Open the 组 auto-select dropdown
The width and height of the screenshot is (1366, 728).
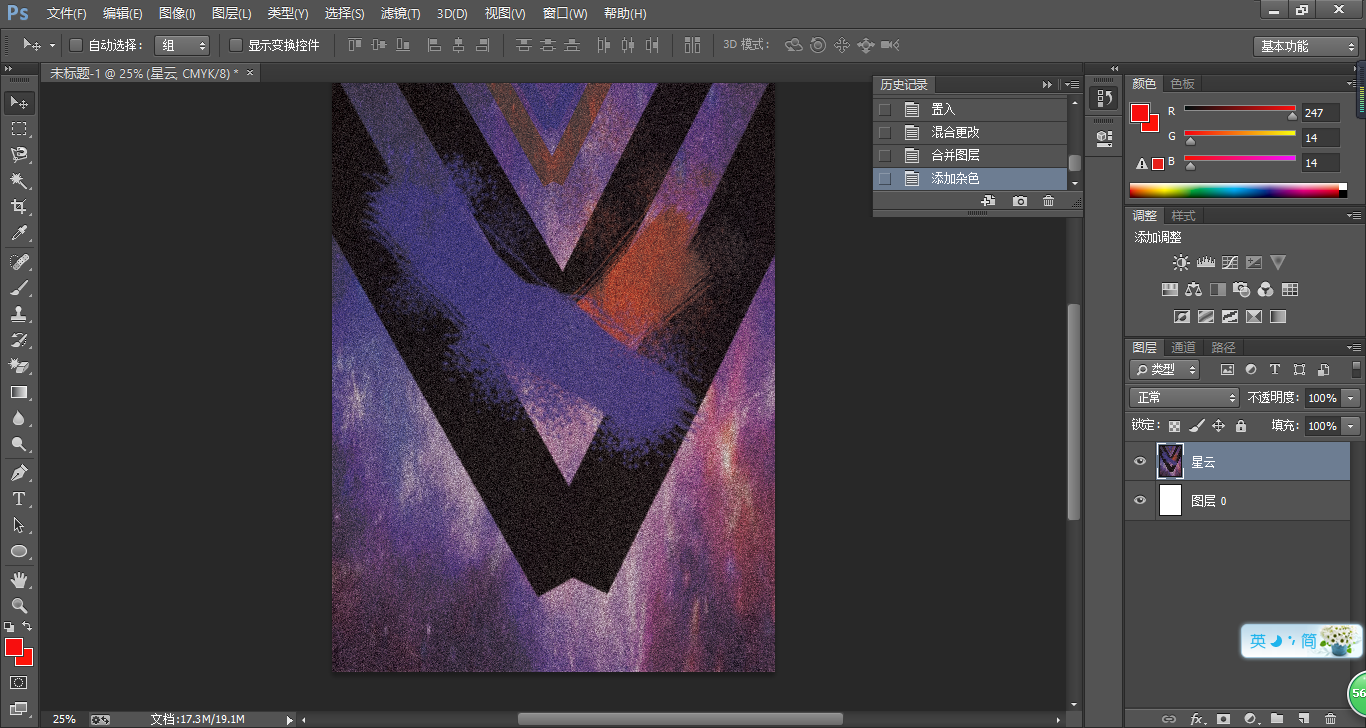182,45
